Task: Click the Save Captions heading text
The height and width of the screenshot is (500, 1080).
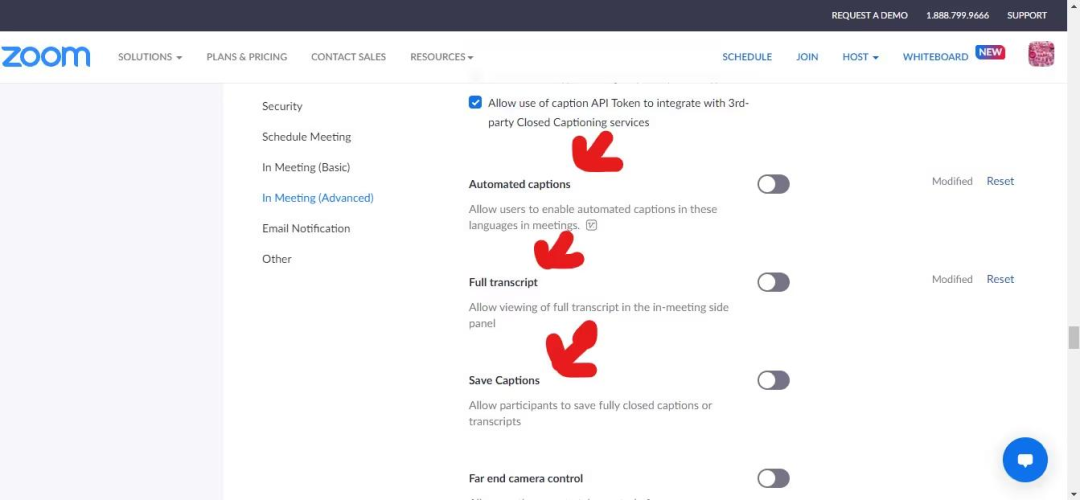Action: pos(504,380)
